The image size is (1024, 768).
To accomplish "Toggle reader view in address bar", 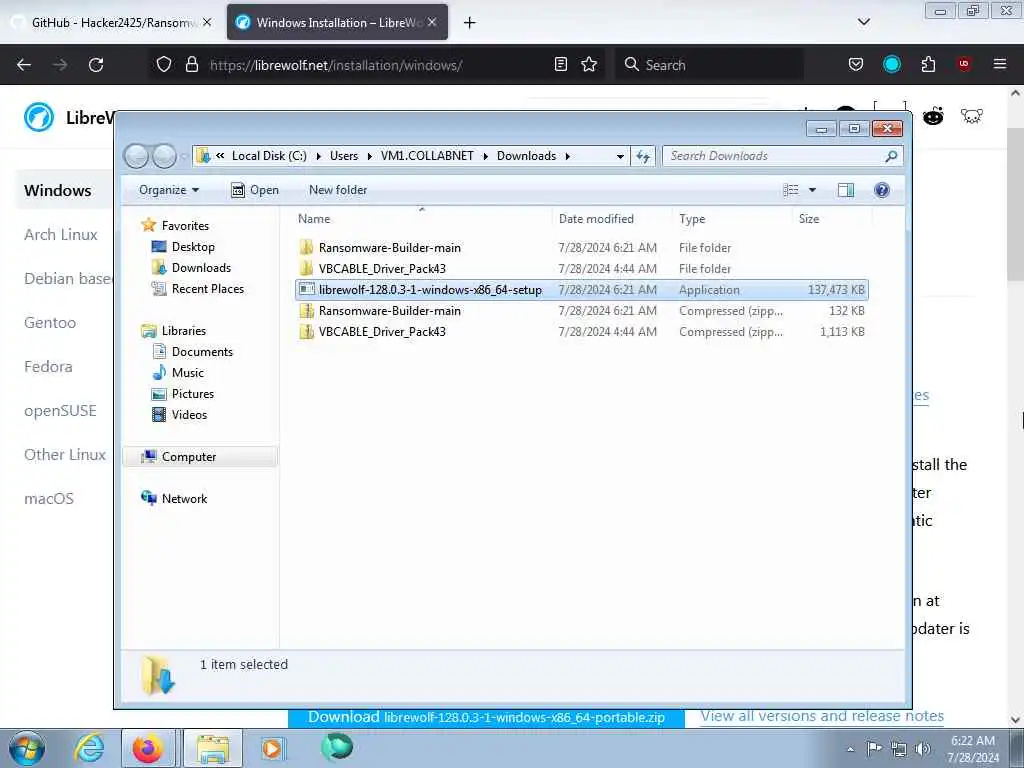I will click(560, 64).
